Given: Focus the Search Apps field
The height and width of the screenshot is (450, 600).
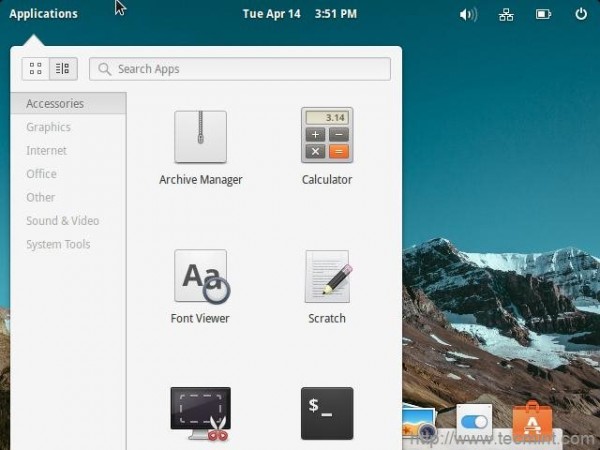Looking at the screenshot, I should coord(240,69).
